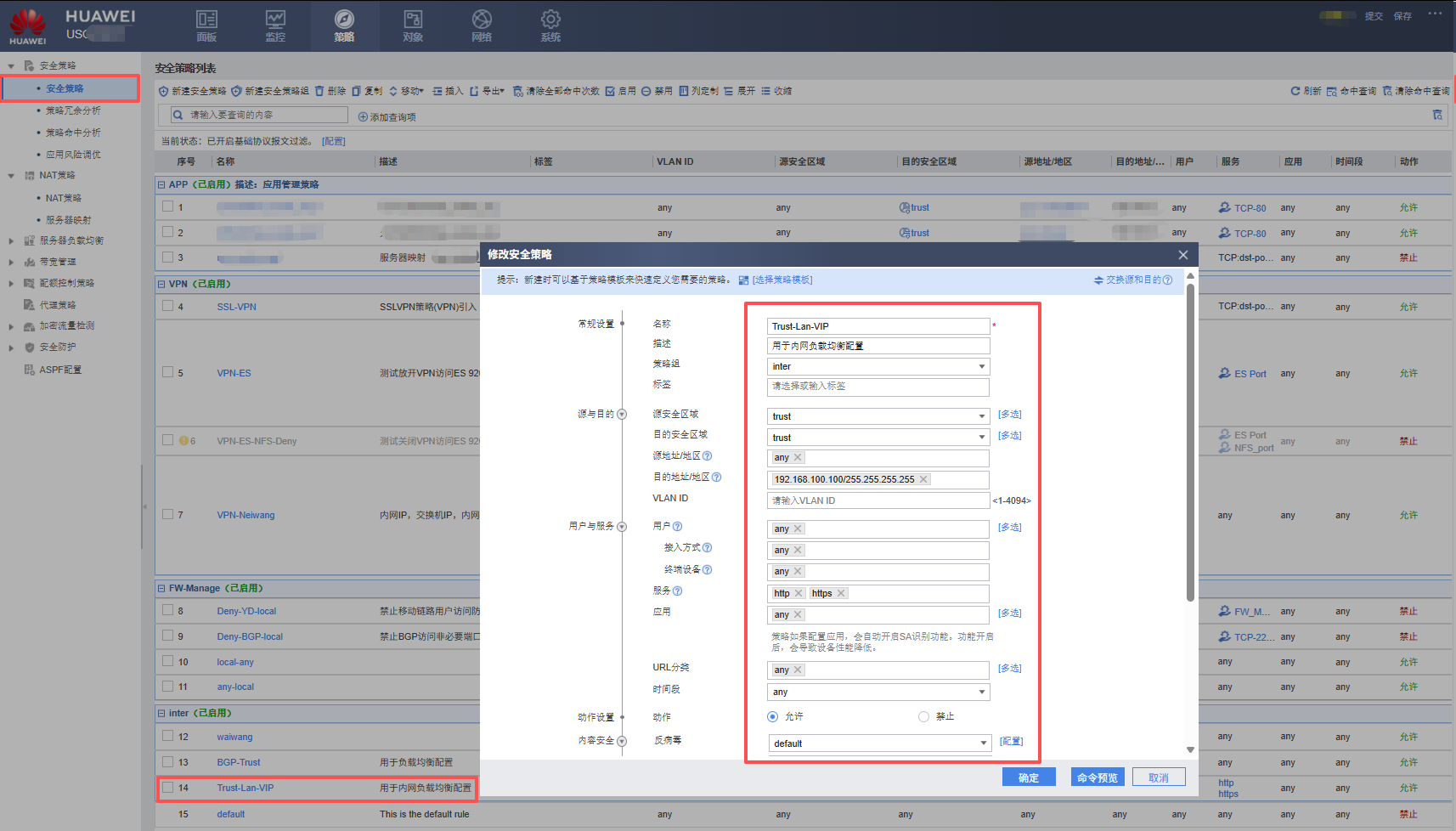This screenshot has height=831, width=1456.
Task: Expand 服务器负载均衡 in the sidebar tree
Action: point(11,241)
